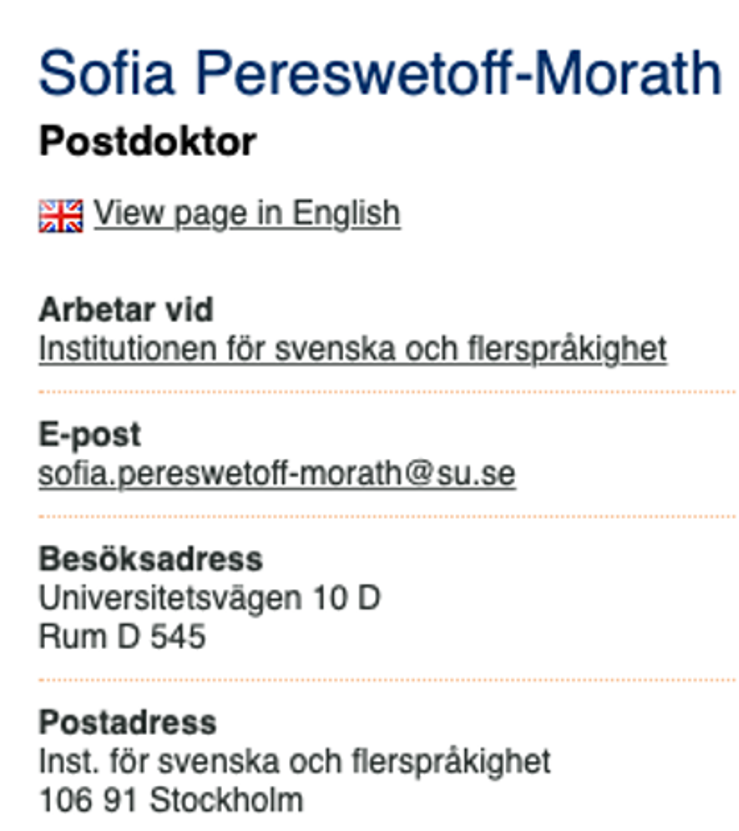Click the surname Pereswetoff-Morath in the heading
The width and height of the screenshot is (739, 831).
pos(459,73)
